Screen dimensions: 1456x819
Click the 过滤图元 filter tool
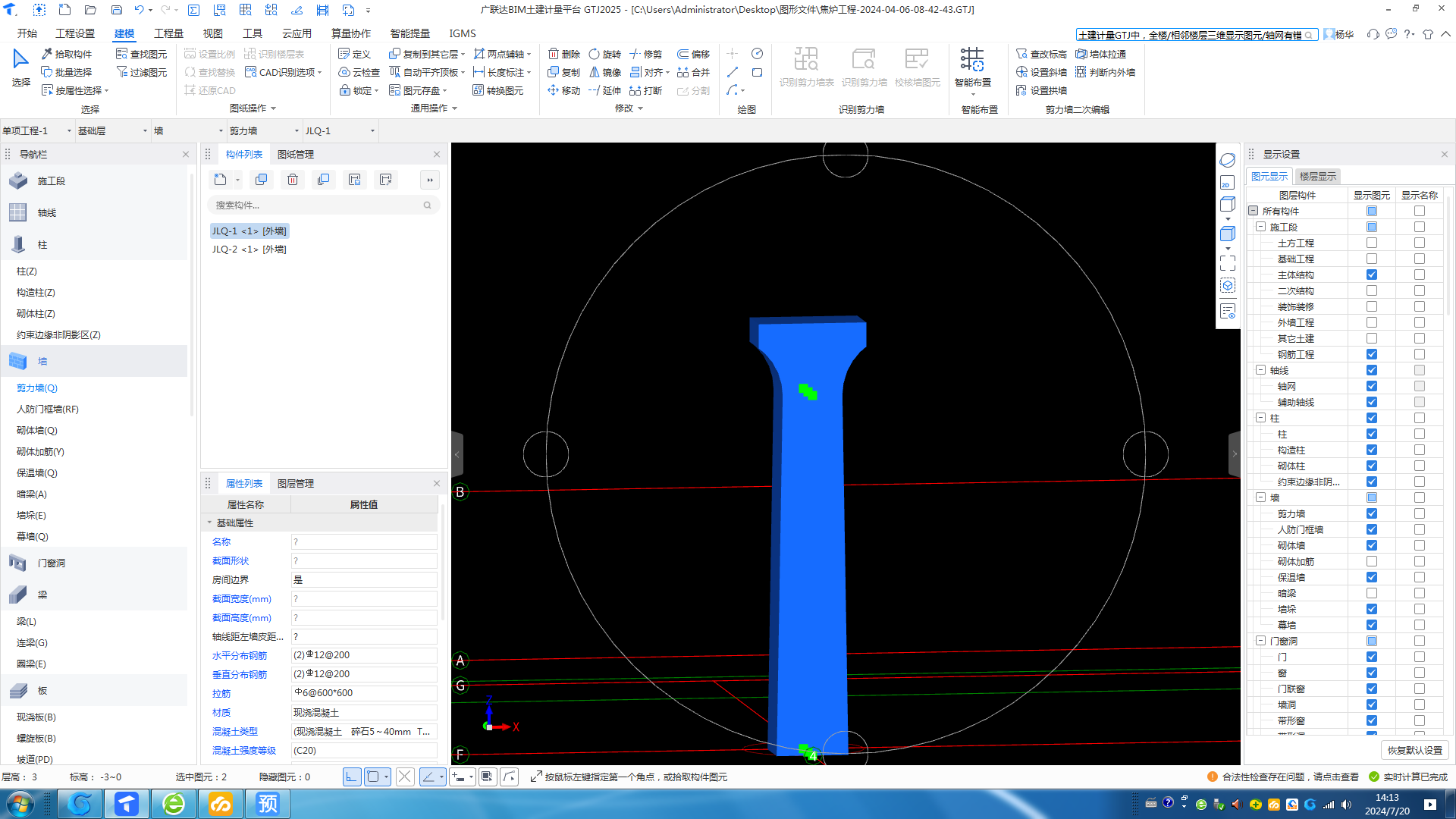[x=141, y=72]
